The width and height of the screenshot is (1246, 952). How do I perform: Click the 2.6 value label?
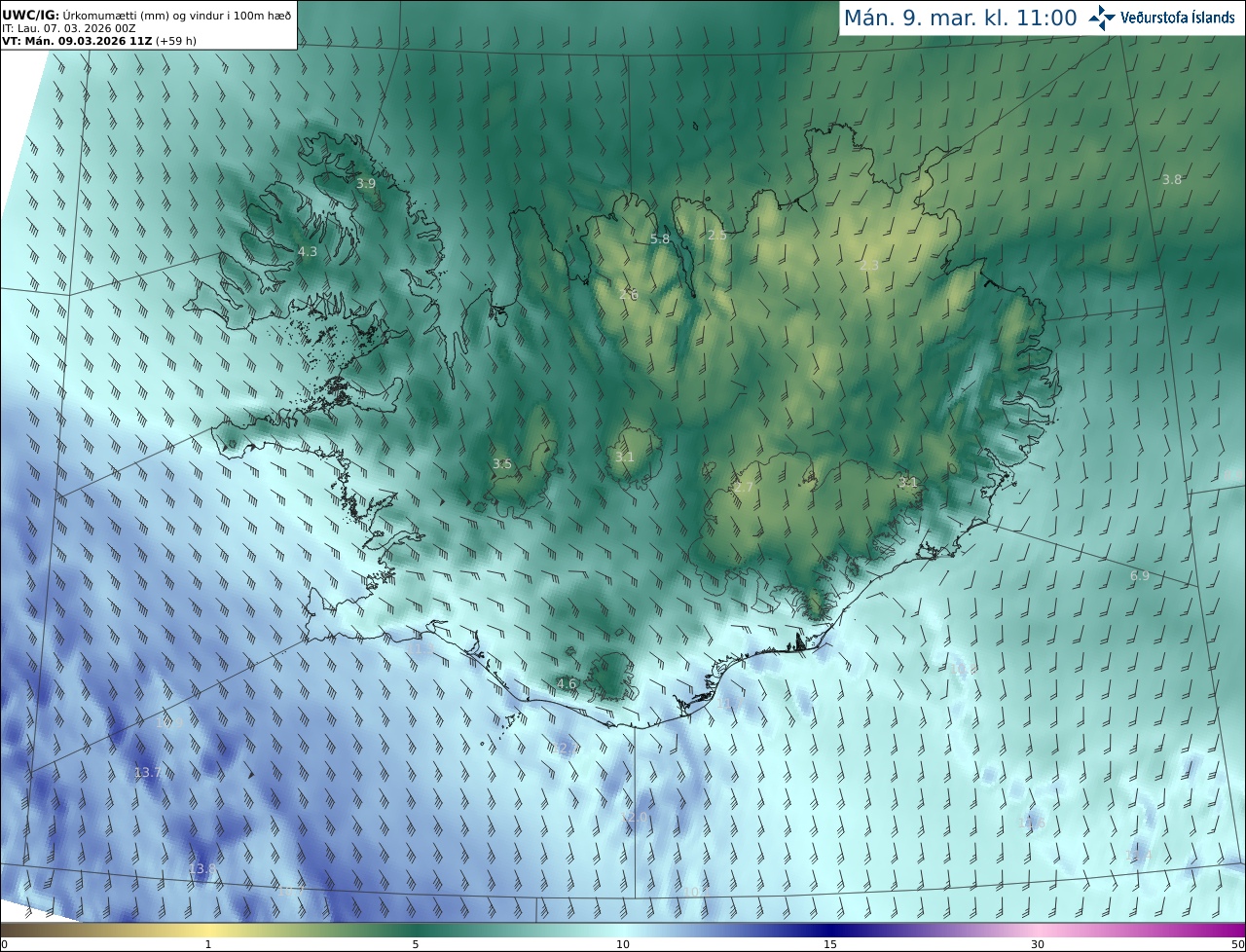click(x=629, y=294)
